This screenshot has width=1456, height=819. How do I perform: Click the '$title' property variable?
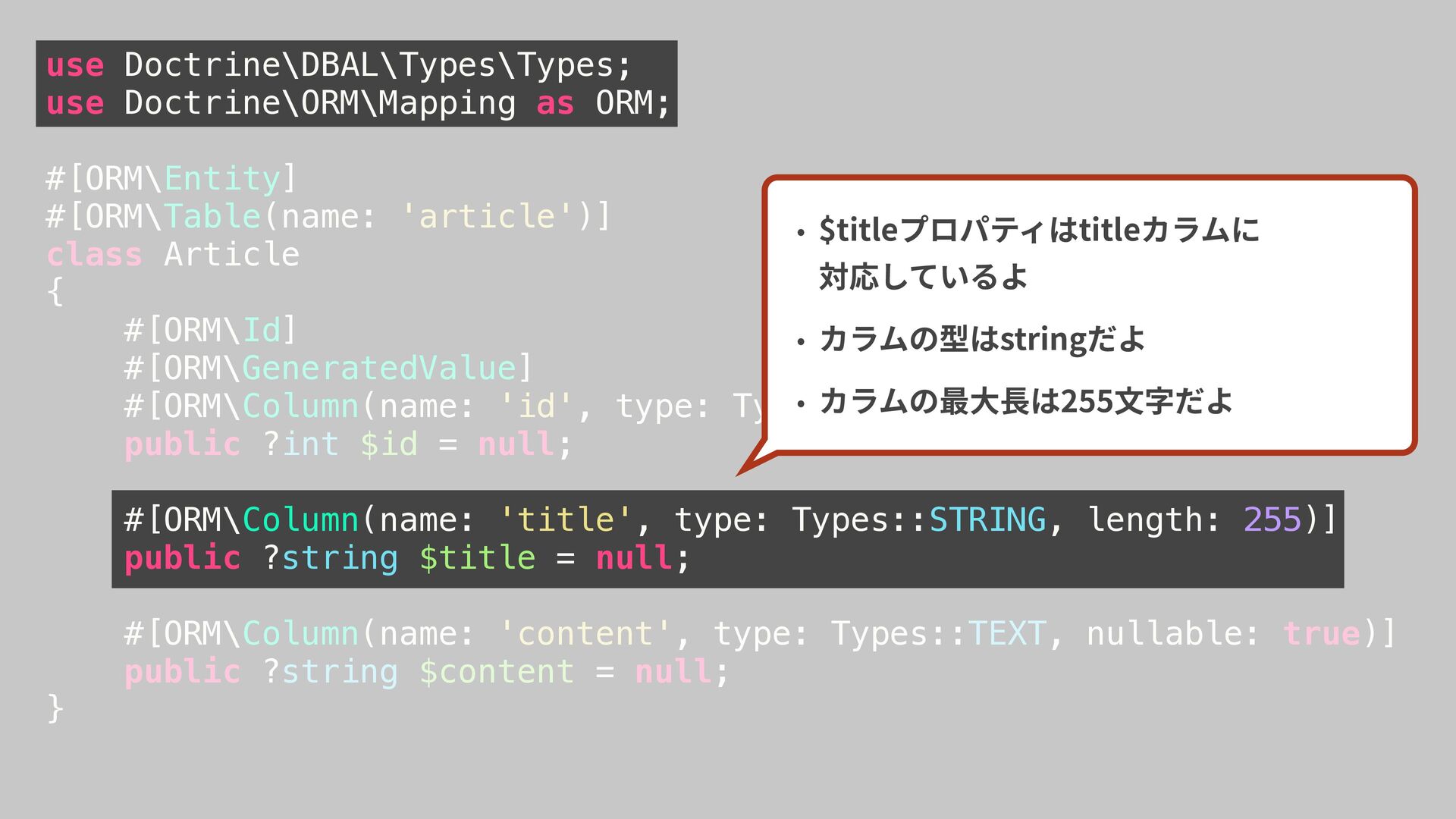coord(477,558)
